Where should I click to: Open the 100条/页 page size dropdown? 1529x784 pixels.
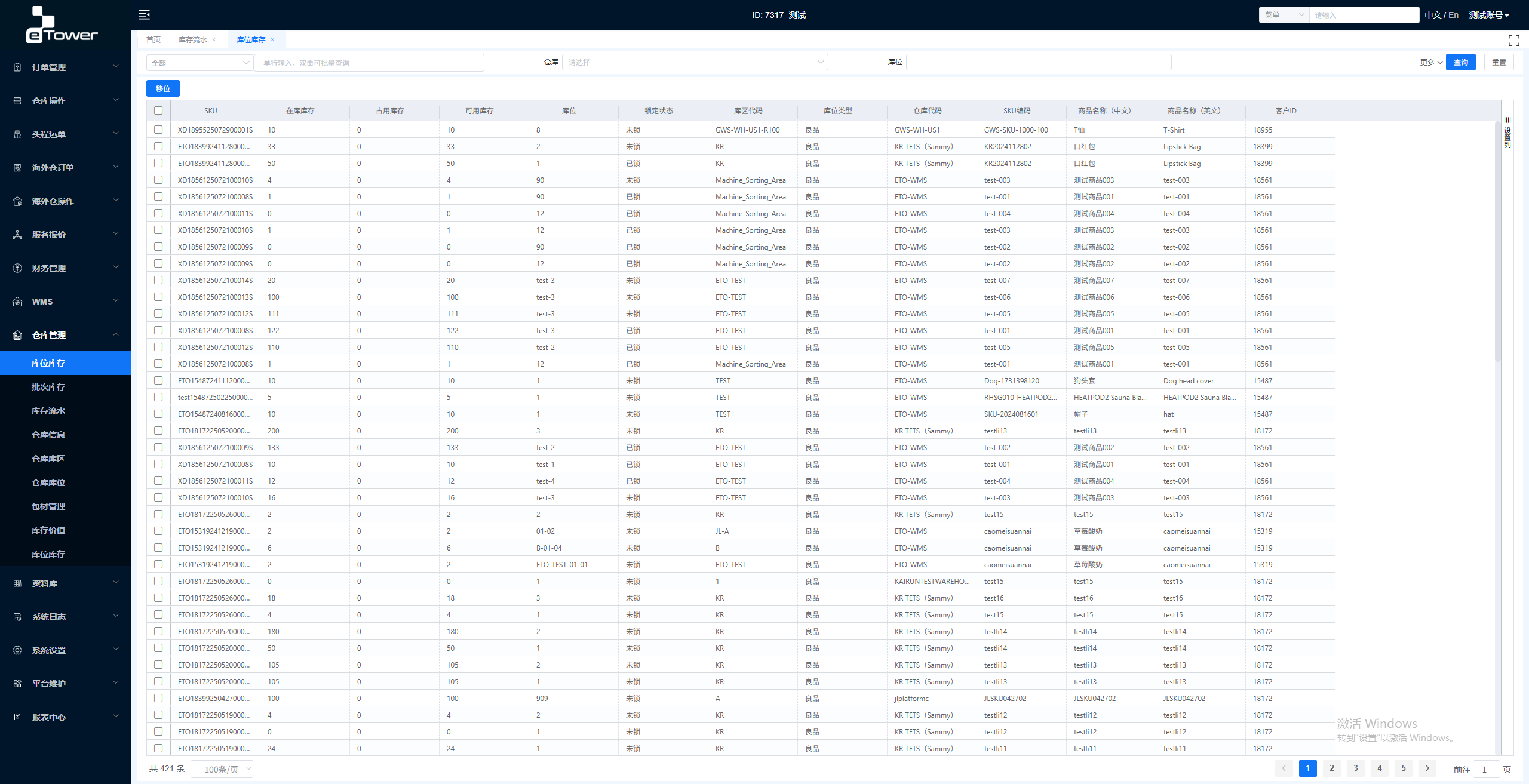point(222,769)
